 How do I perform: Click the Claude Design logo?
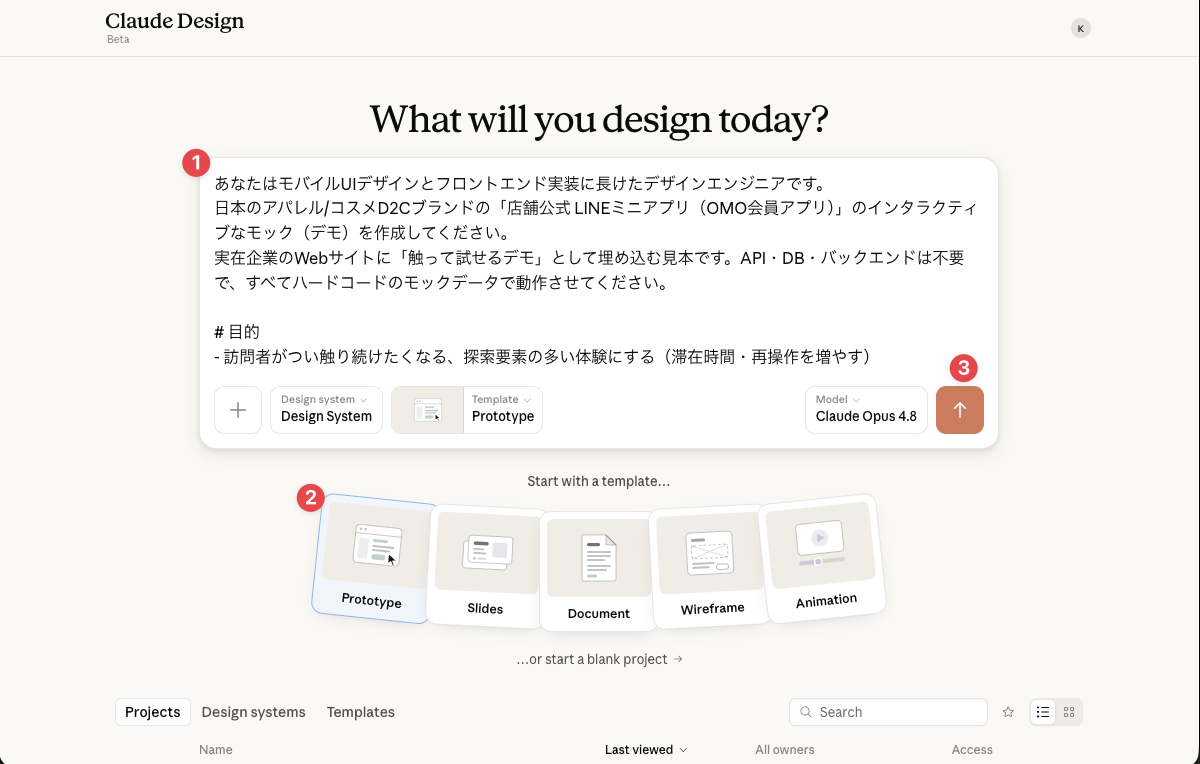174,22
